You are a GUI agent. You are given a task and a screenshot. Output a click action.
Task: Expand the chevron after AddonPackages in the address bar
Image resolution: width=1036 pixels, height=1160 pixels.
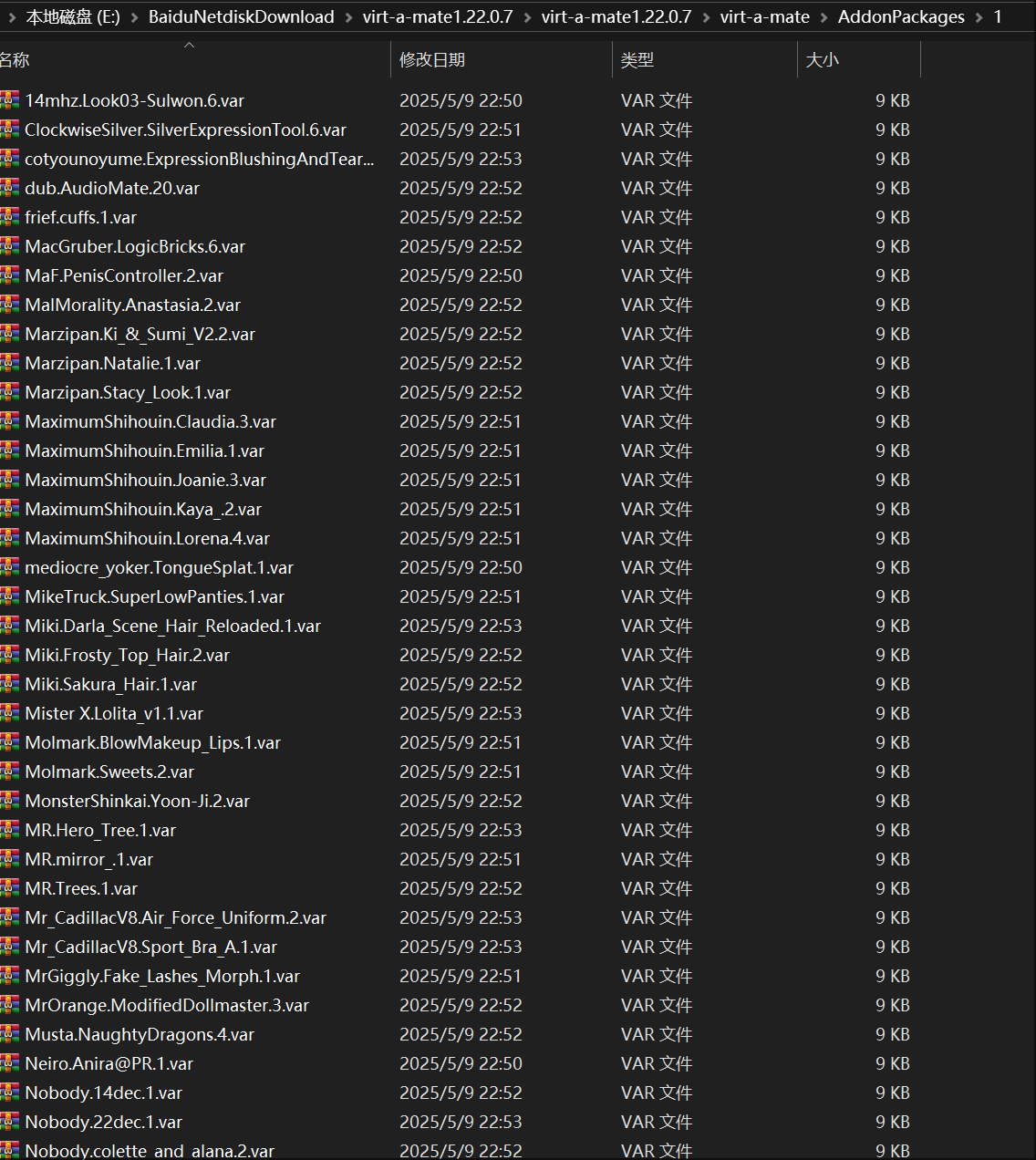979,17
